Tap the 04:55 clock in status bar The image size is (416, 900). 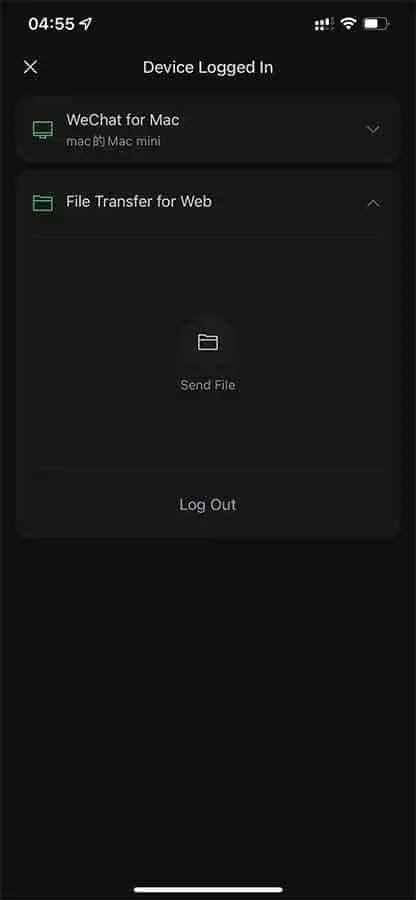pyautogui.click(x=52, y=24)
